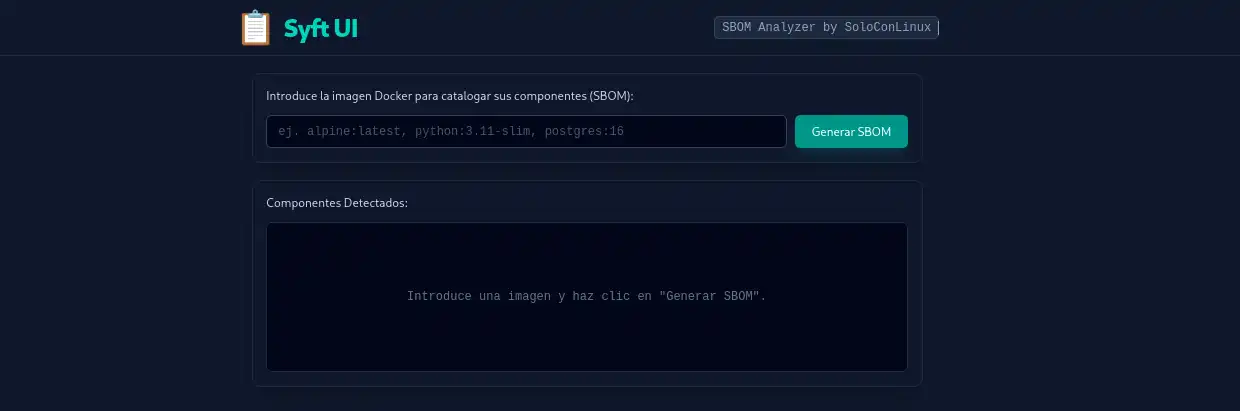Click empty upper area of the components output box
The image size is (1240, 411).
click(x=587, y=250)
